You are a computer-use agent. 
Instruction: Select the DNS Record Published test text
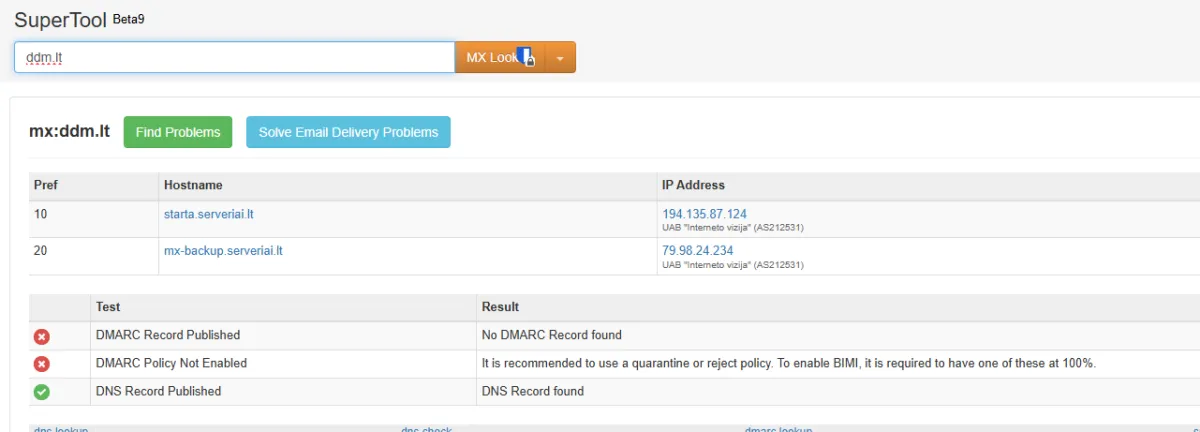158,391
